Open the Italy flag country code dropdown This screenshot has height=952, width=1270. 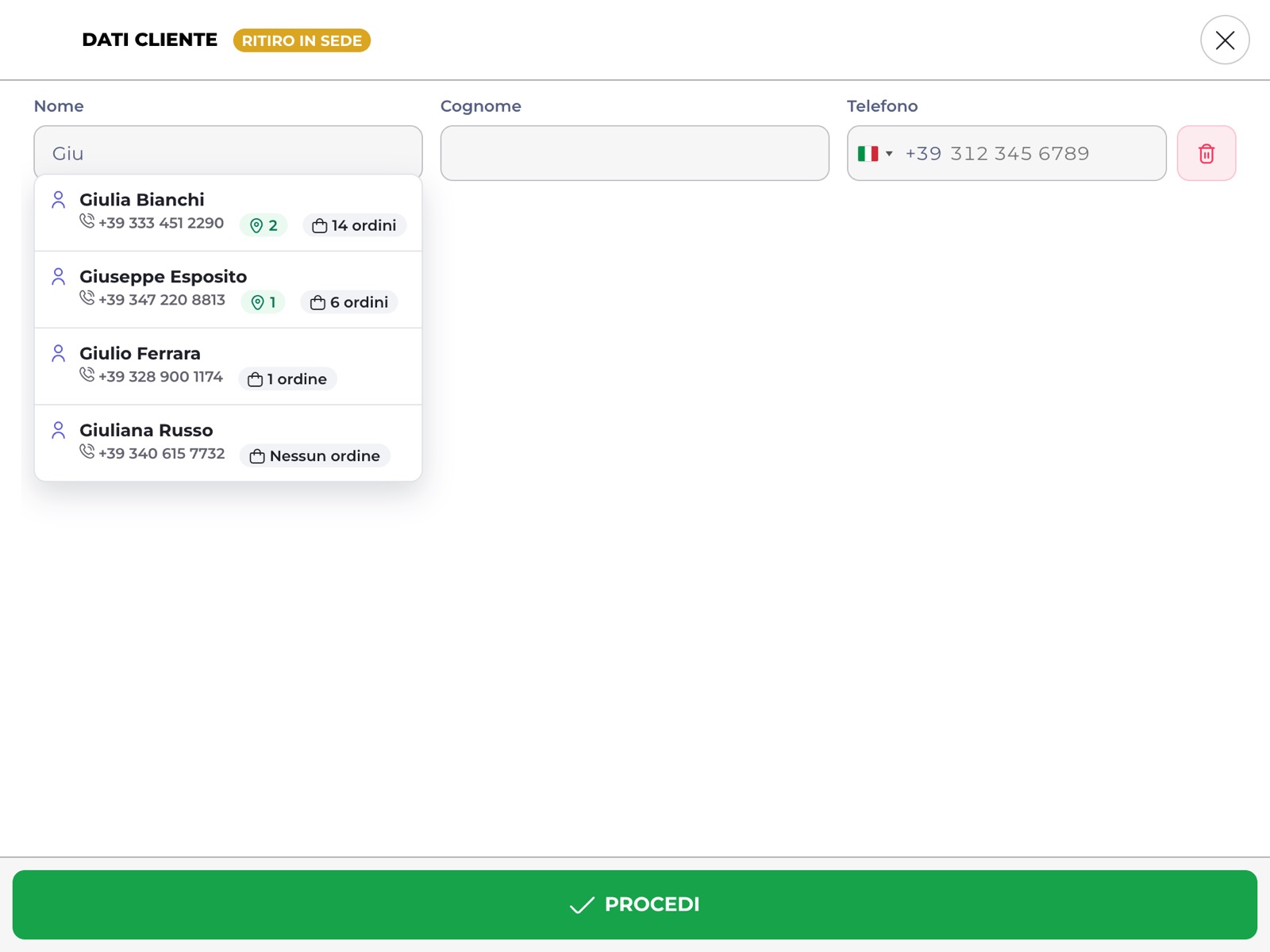875,153
